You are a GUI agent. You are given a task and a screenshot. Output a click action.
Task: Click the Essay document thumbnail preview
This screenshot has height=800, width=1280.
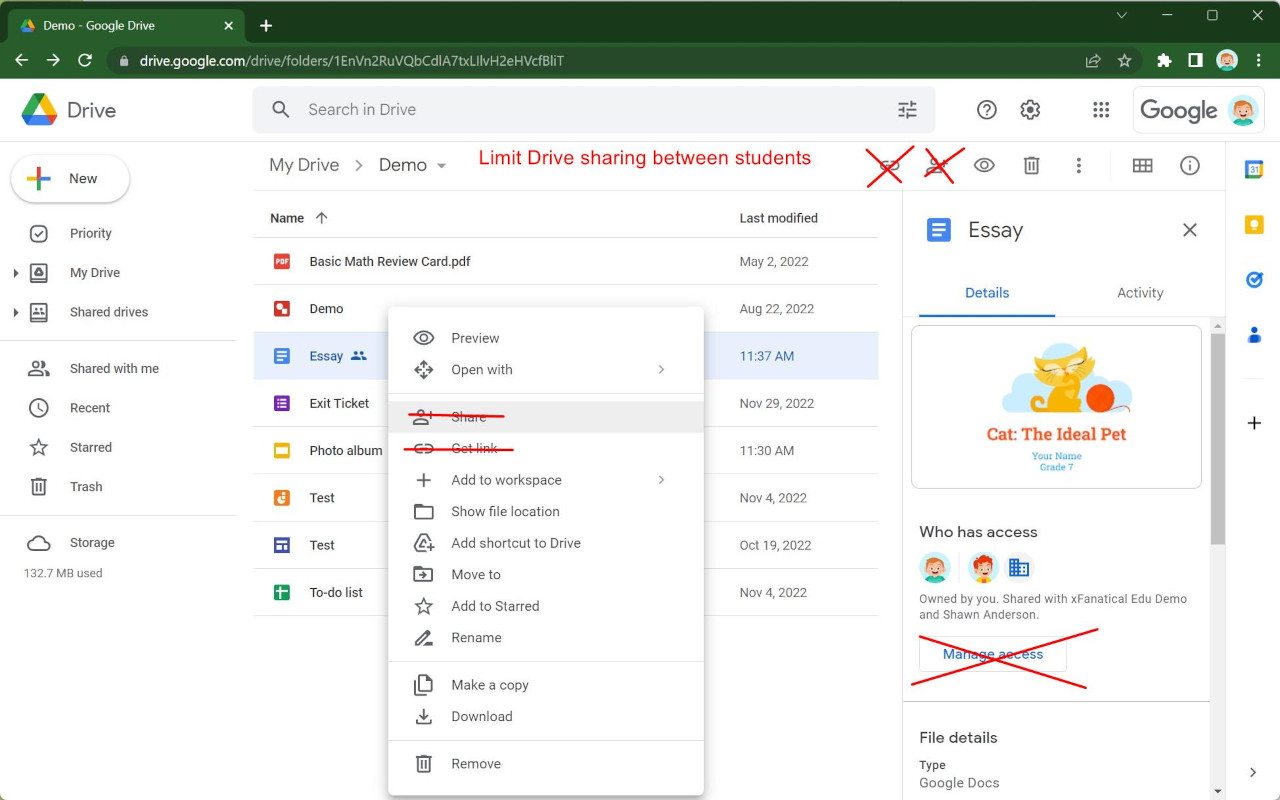[x=1056, y=407]
